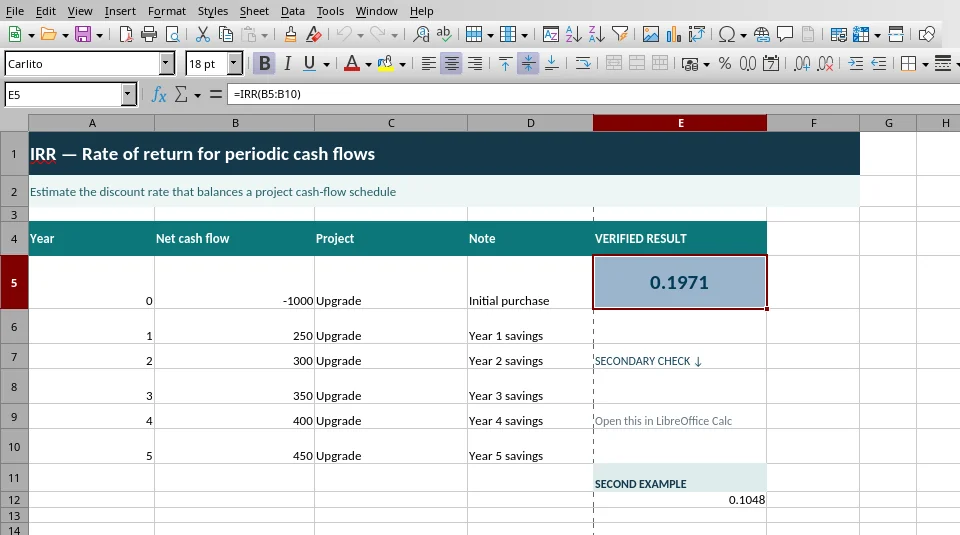Image resolution: width=960 pixels, height=535 pixels.
Task: Click the equals Formula icon
Action: pos(216,94)
